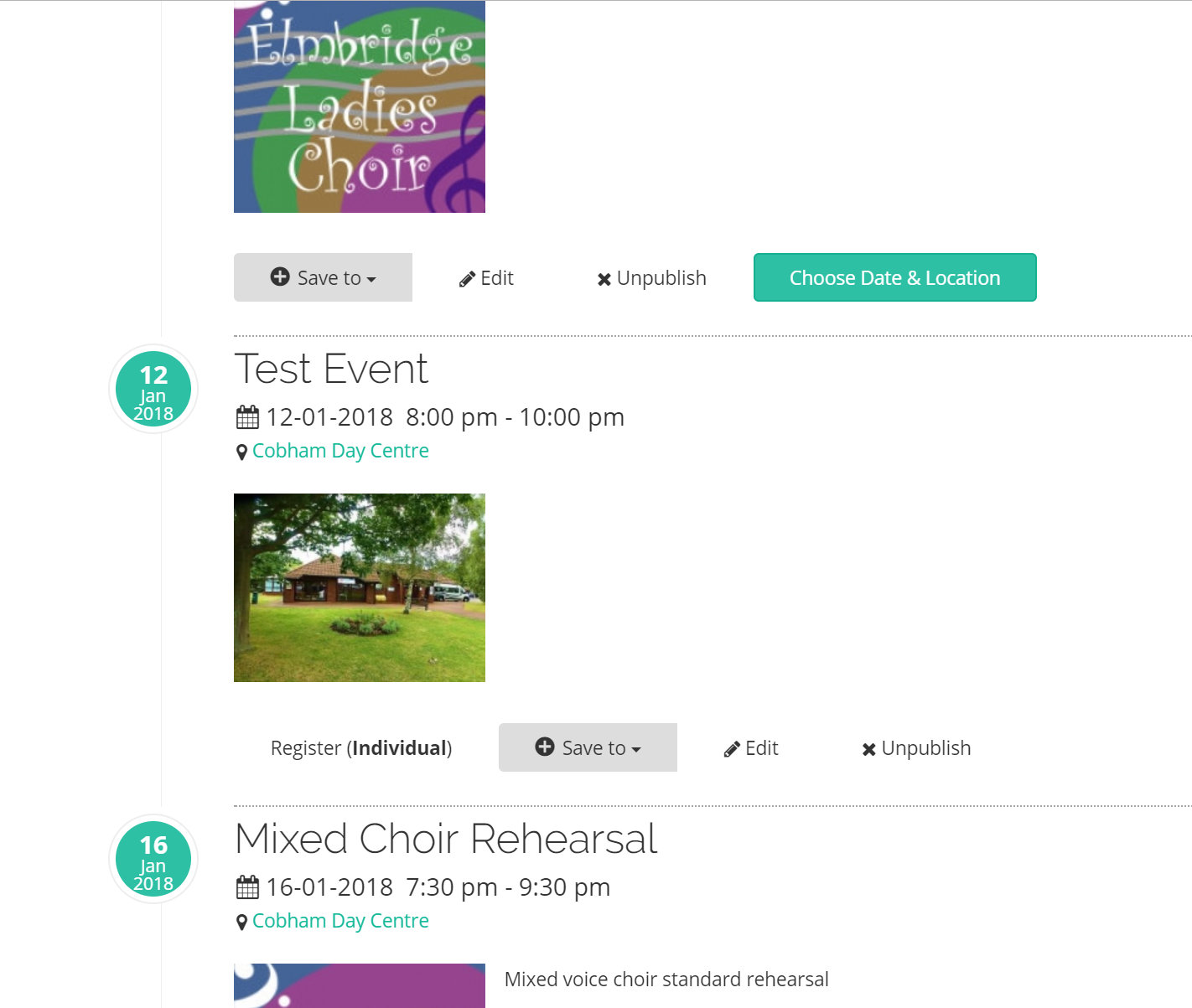Click the plus icon on Test Event's Save to button
Viewport: 1192px width, 1008px height.
[545, 747]
